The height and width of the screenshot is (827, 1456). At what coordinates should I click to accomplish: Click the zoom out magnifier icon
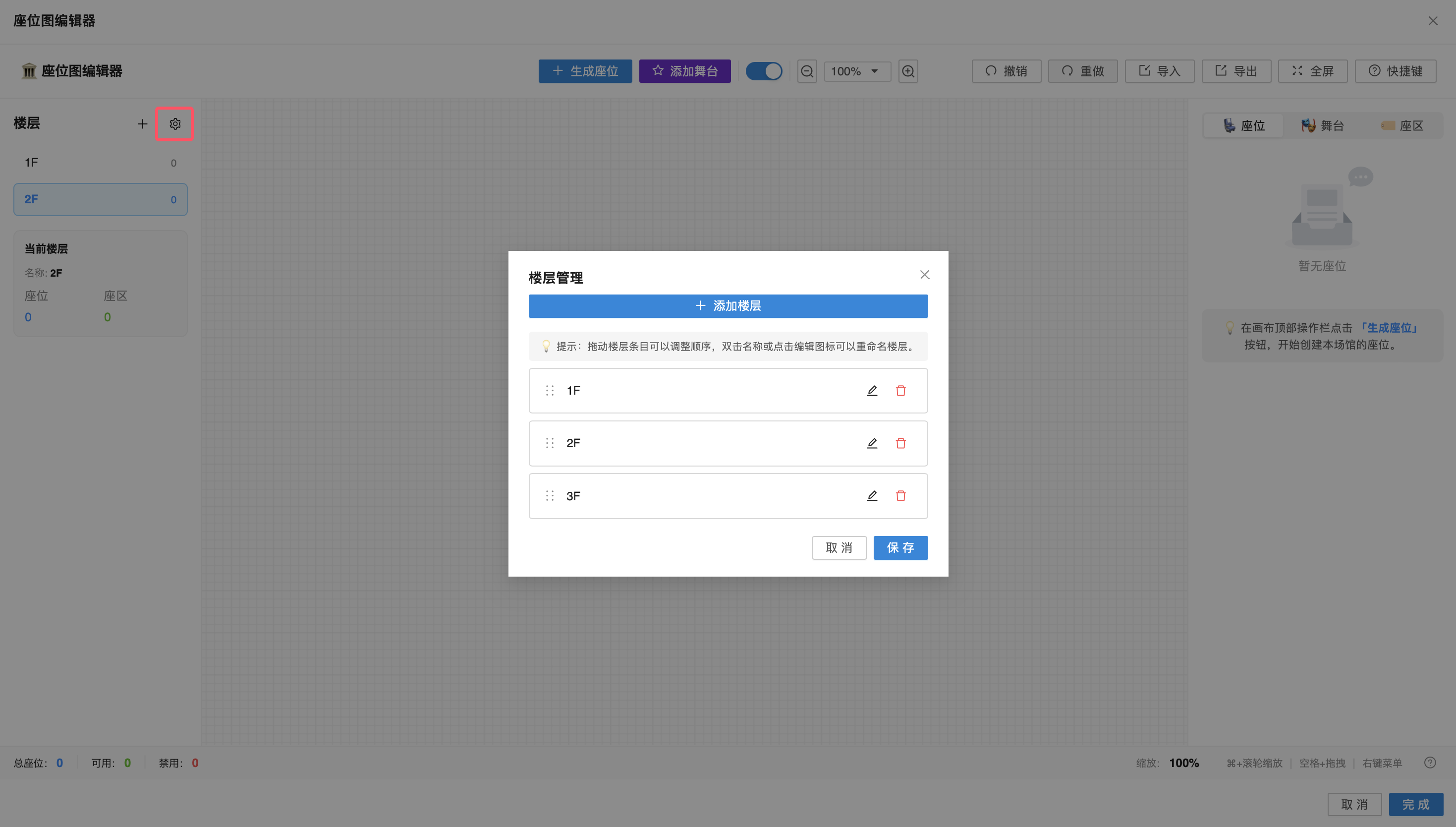(x=807, y=71)
